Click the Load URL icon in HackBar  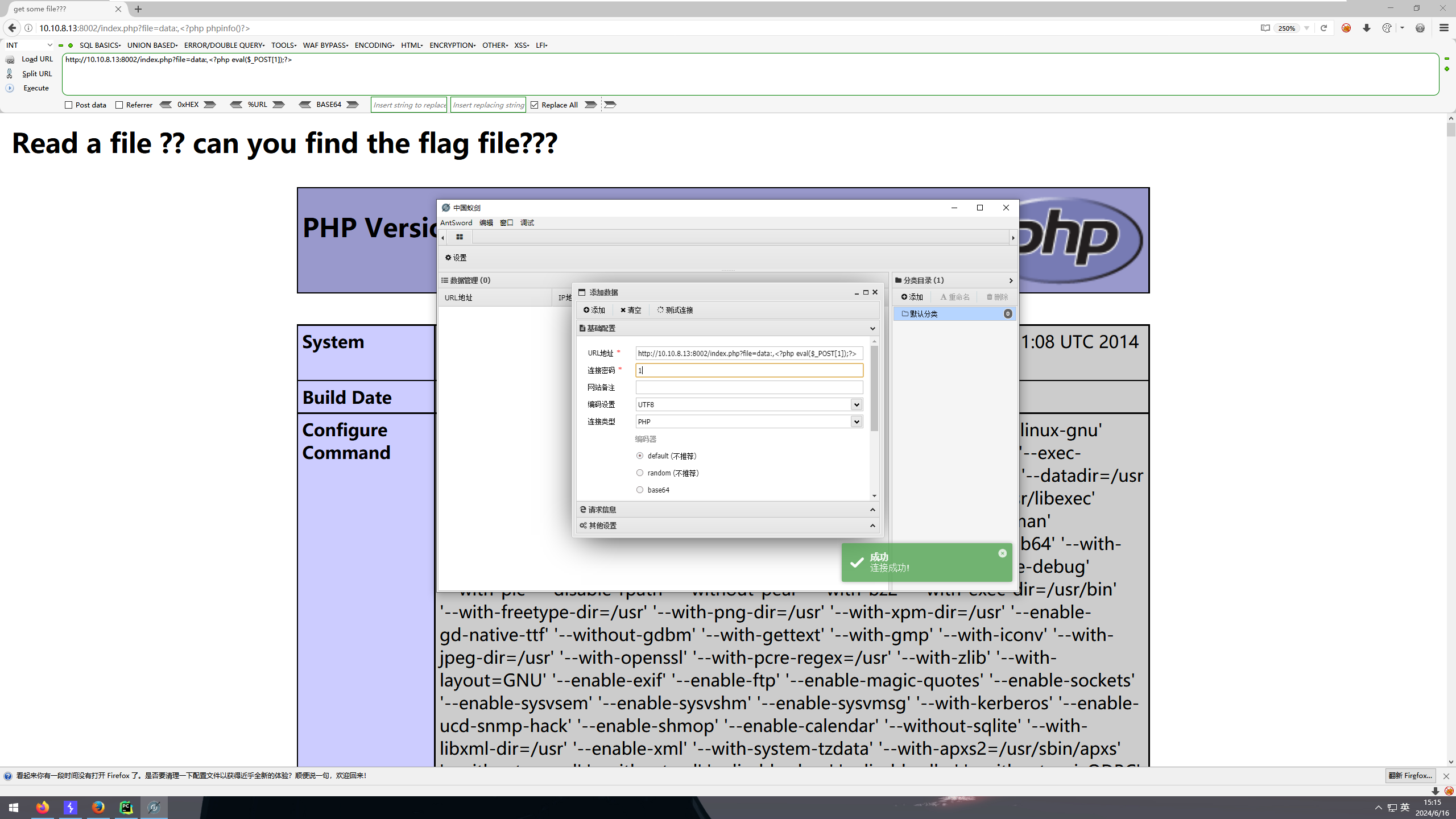click(x=10, y=59)
